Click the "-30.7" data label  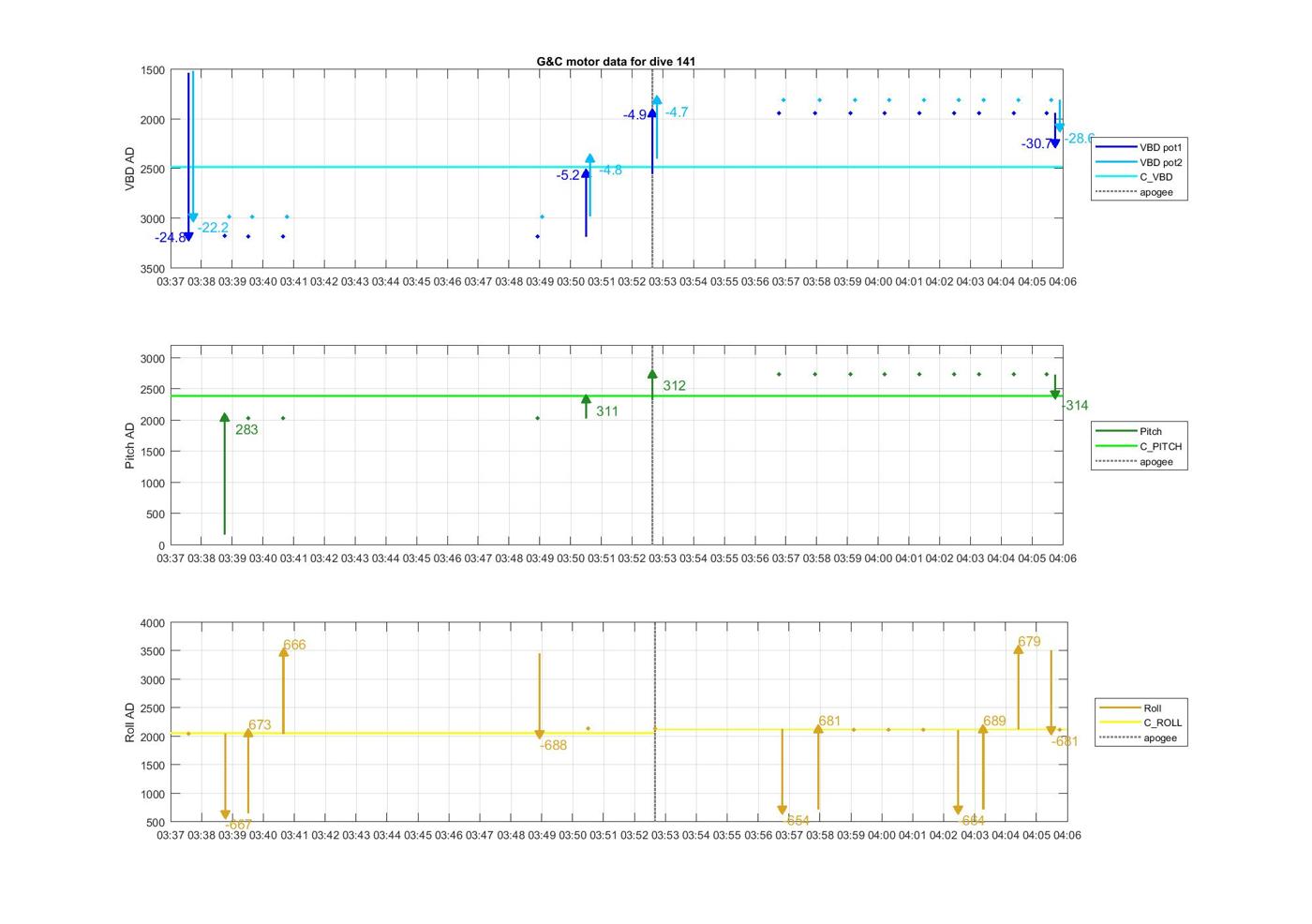point(1036,144)
